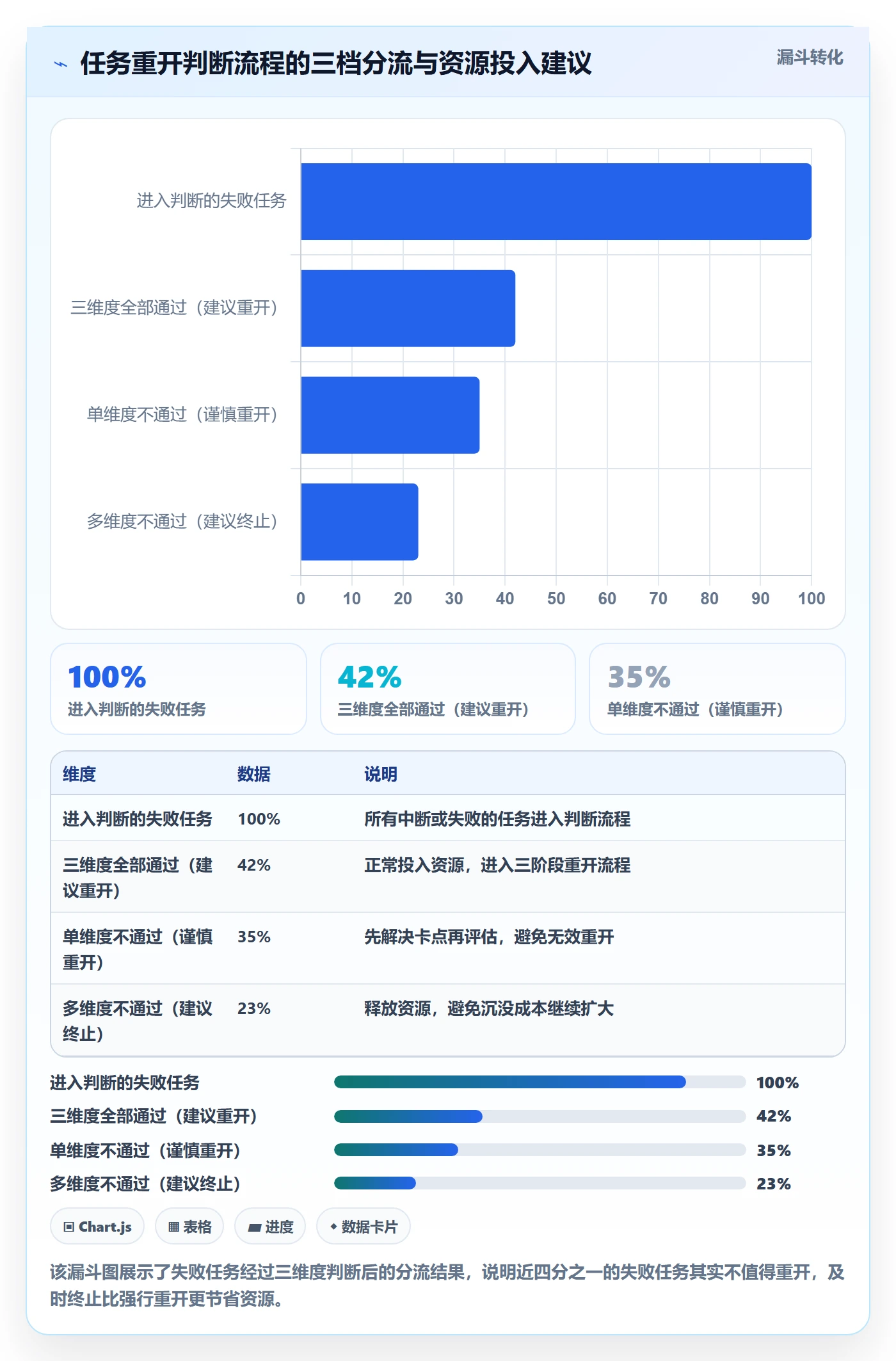Viewport: 896px width, 1361px height.
Task: Click the x-axis tick label 50
Action: (x=556, y=599)
